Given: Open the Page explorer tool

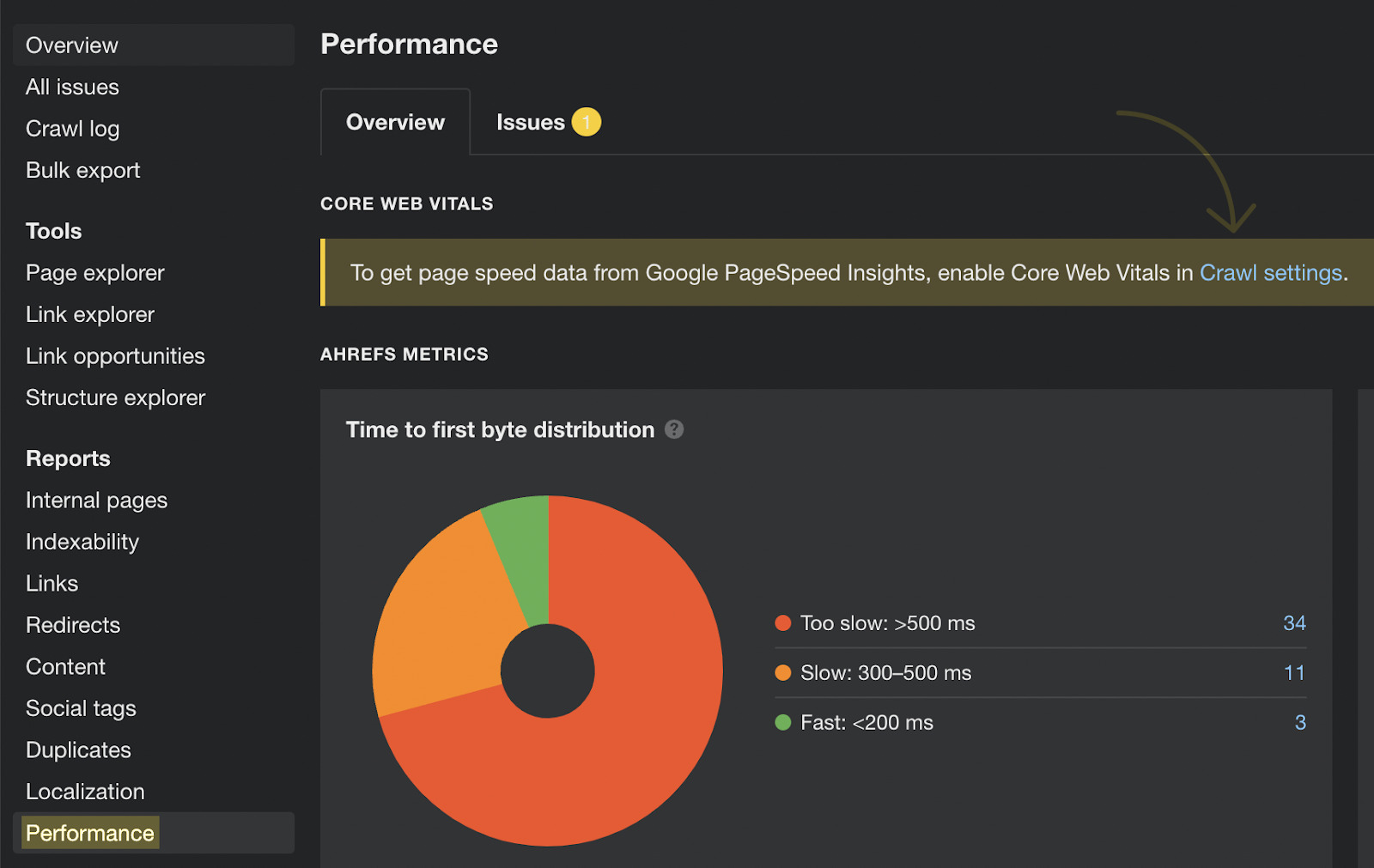Looking at the screenshot, I should (x=94, y=272).
